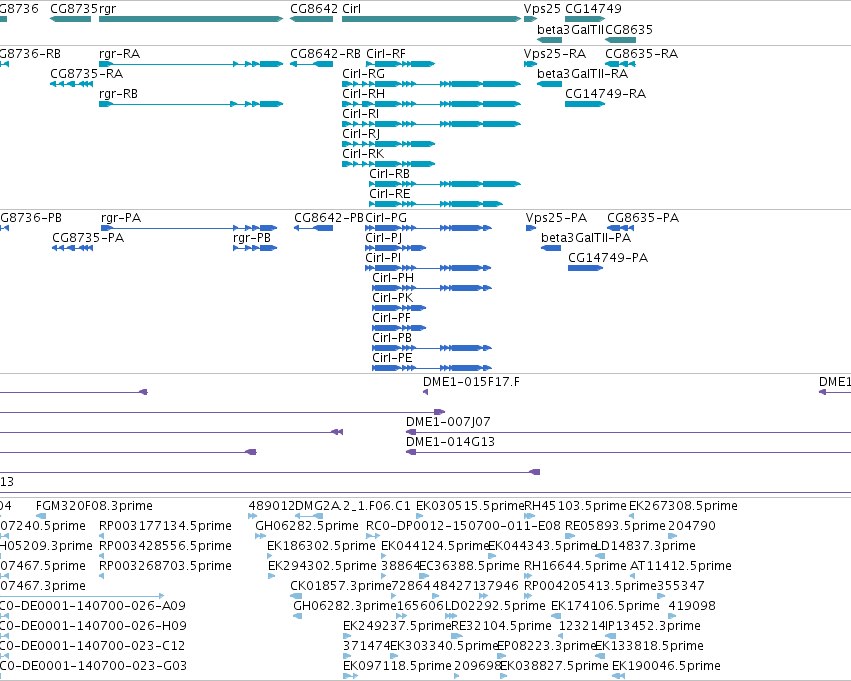Viewport: 851px width, 681px height.
Task: Select the Cirl-PF protein label
Action: click(391, 318)
